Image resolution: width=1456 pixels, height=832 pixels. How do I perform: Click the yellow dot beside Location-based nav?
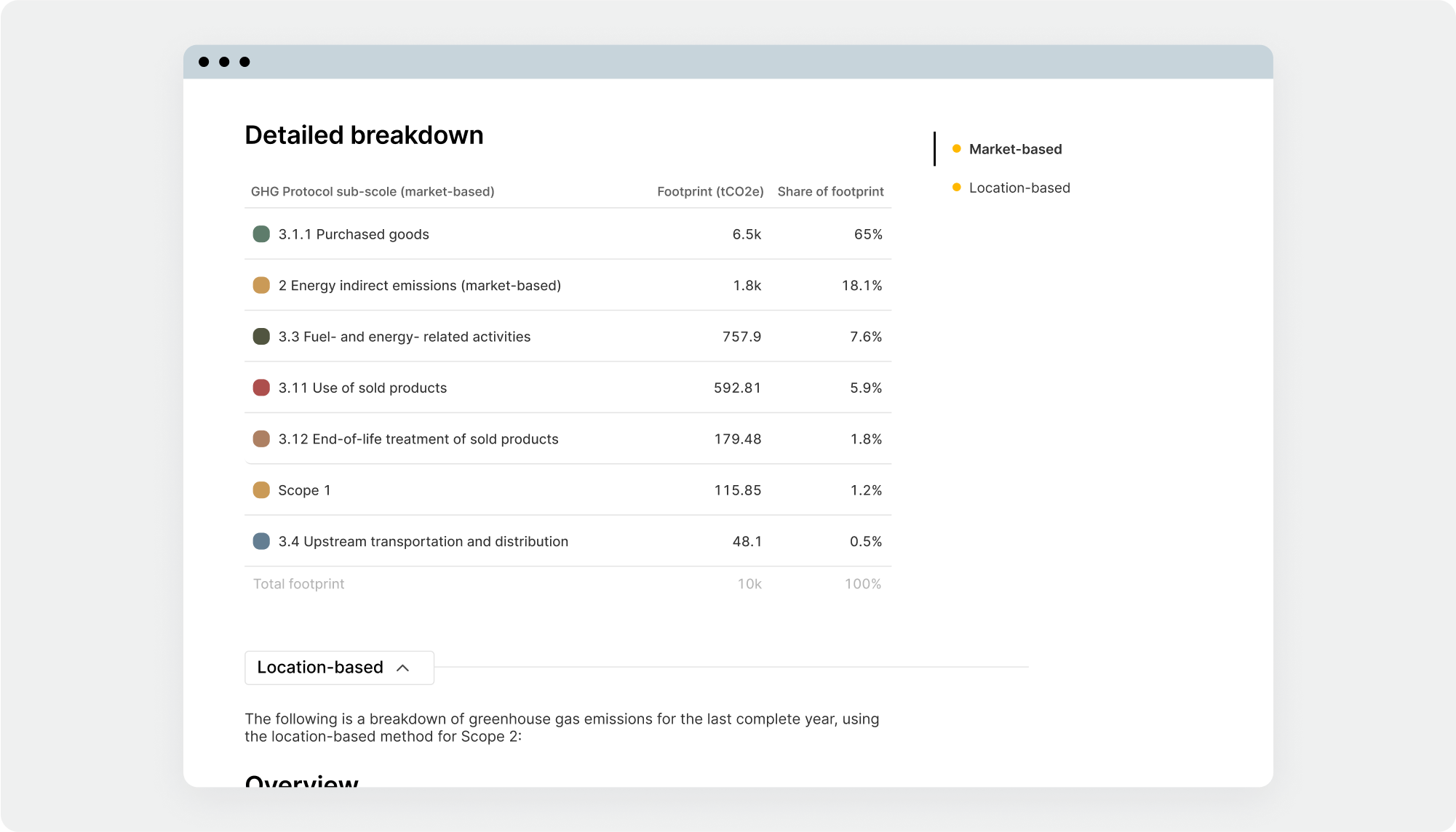[956, 188]
